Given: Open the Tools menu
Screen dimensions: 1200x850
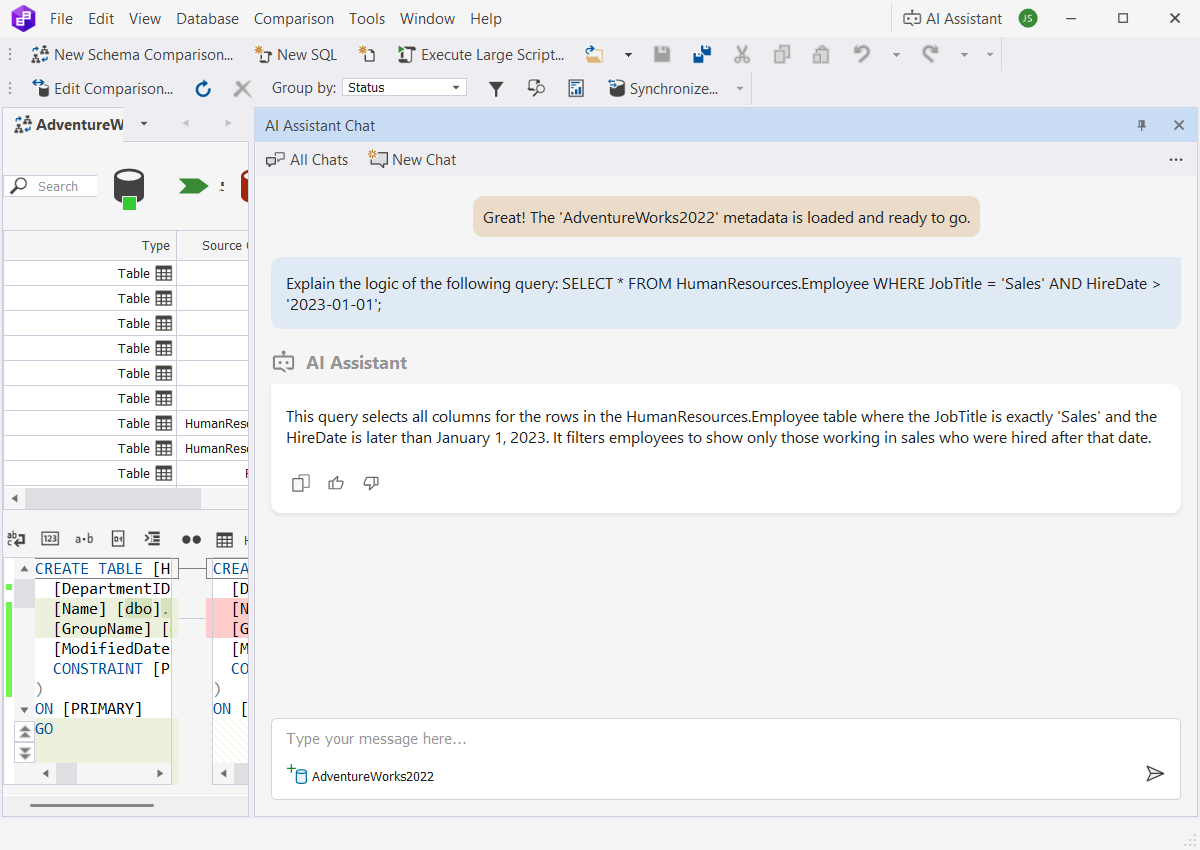Looking at the screenshot, I should 367,18.
